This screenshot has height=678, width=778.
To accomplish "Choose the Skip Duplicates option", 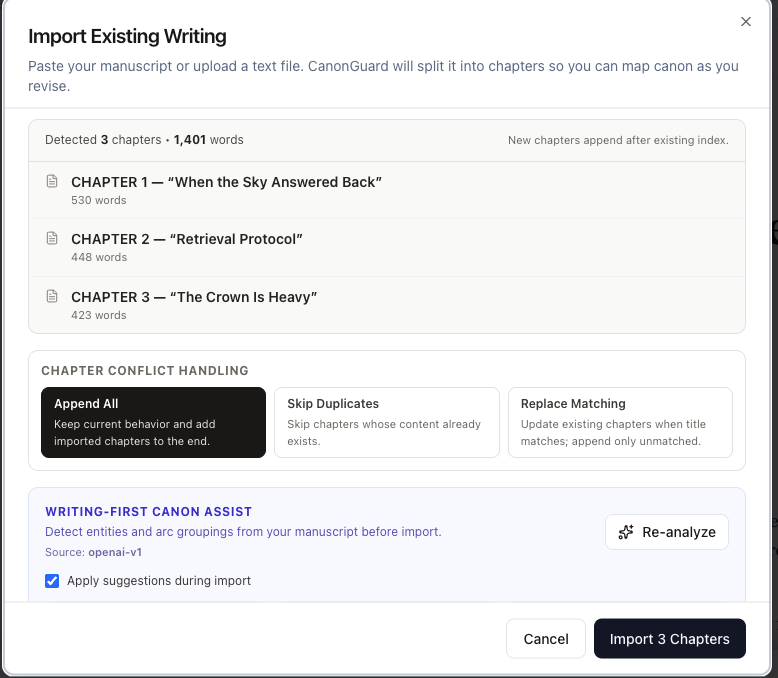I will [x=387, y=422].
